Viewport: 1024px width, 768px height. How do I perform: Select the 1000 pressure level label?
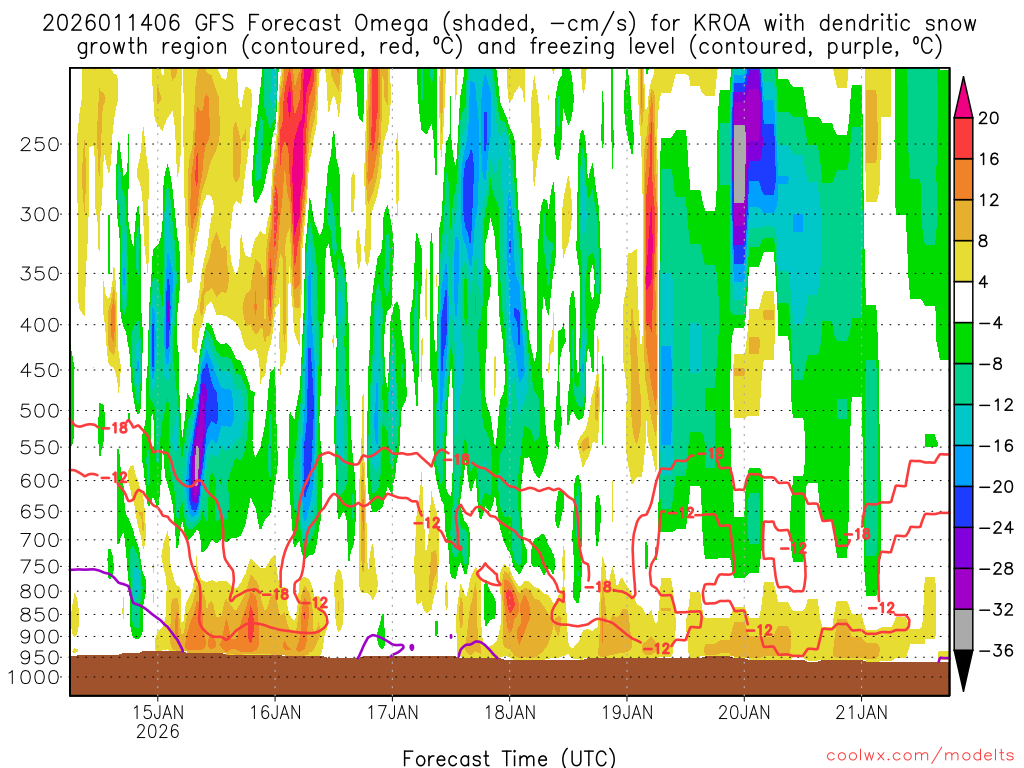(x=33, y=677)
